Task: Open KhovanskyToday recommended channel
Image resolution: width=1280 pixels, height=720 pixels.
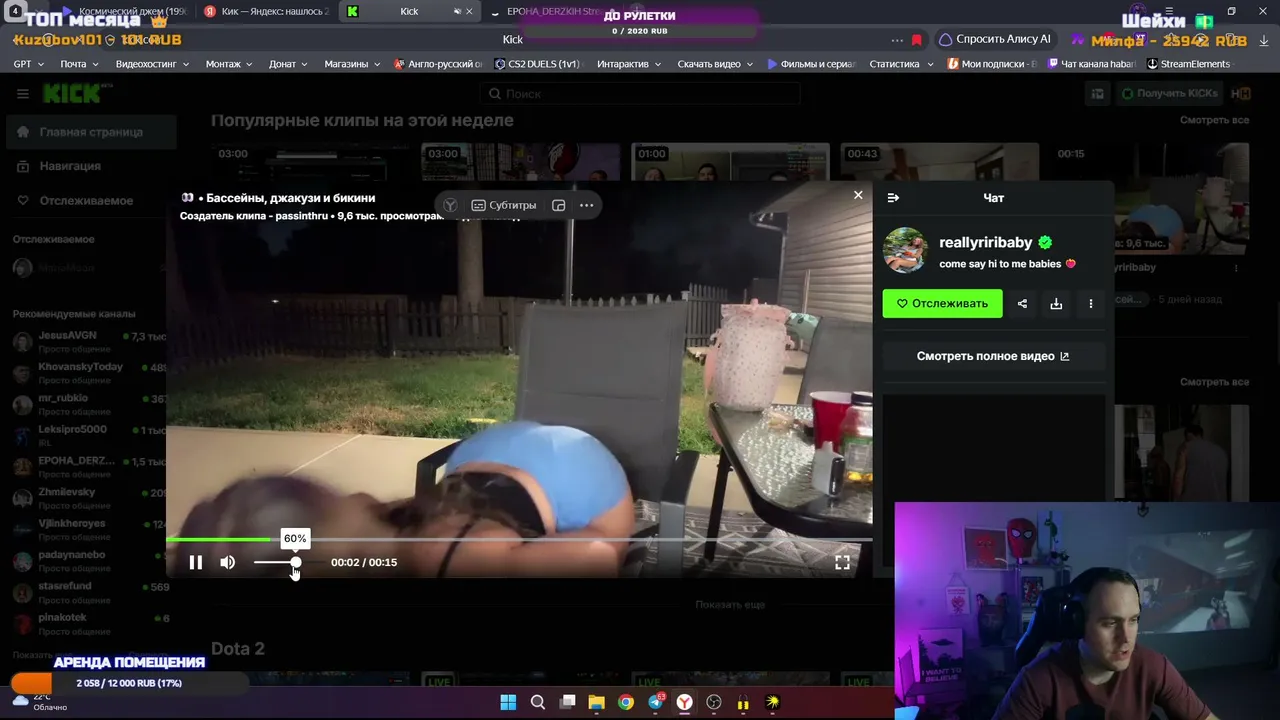Action: coord(90,373)
